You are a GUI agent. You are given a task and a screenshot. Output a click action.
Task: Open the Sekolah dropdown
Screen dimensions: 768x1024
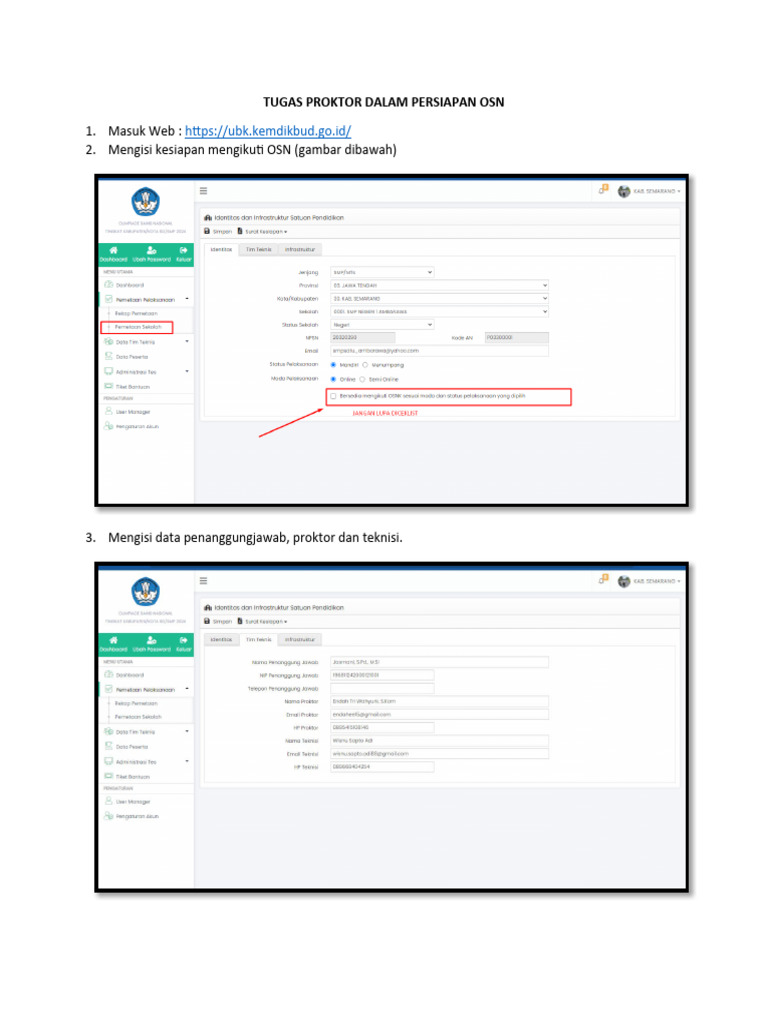click(440, 312)
